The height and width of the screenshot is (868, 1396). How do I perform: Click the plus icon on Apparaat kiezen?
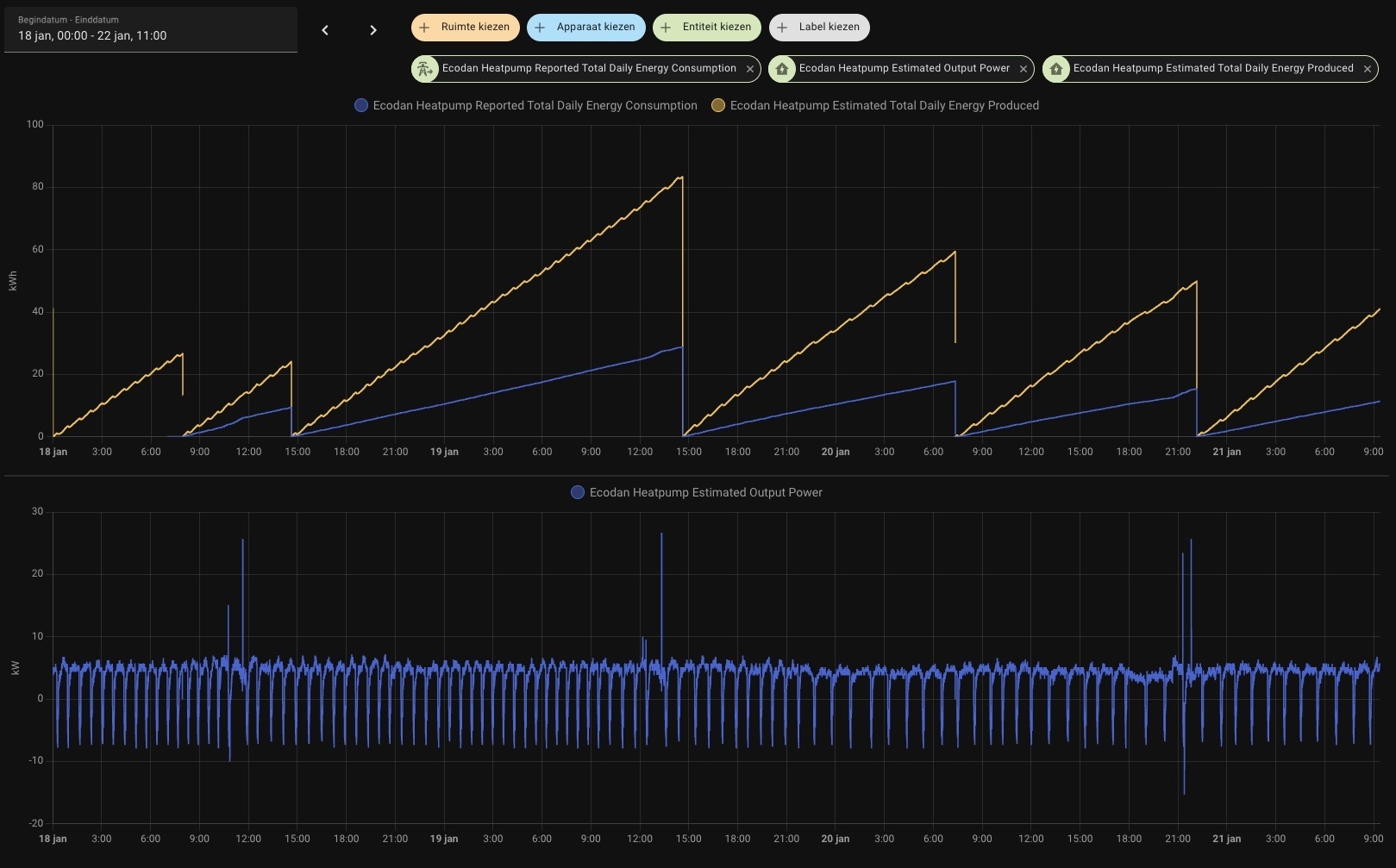click(540, 28)
